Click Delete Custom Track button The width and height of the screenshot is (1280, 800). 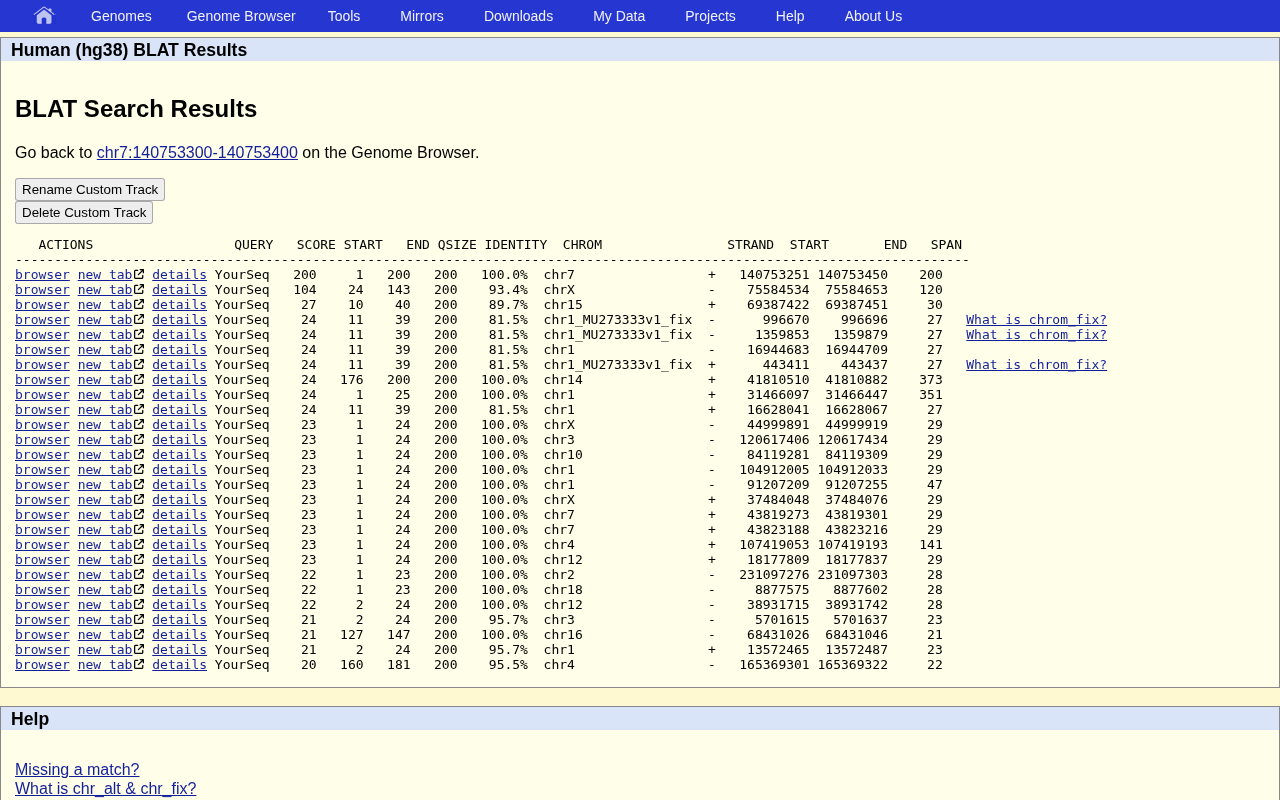tap(84, 213)
